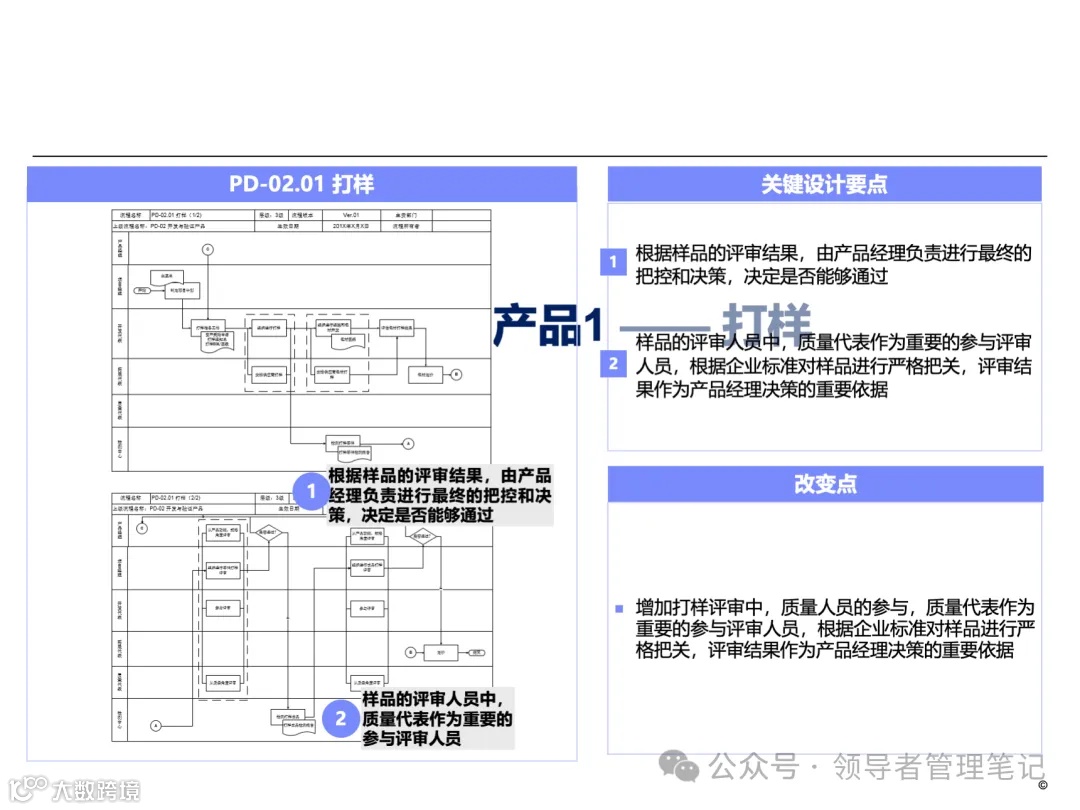Screen dimensions: 1080x810
Task: Expand the 改变点 panel header
Action: pyautogui.click(x=826, y=483)
